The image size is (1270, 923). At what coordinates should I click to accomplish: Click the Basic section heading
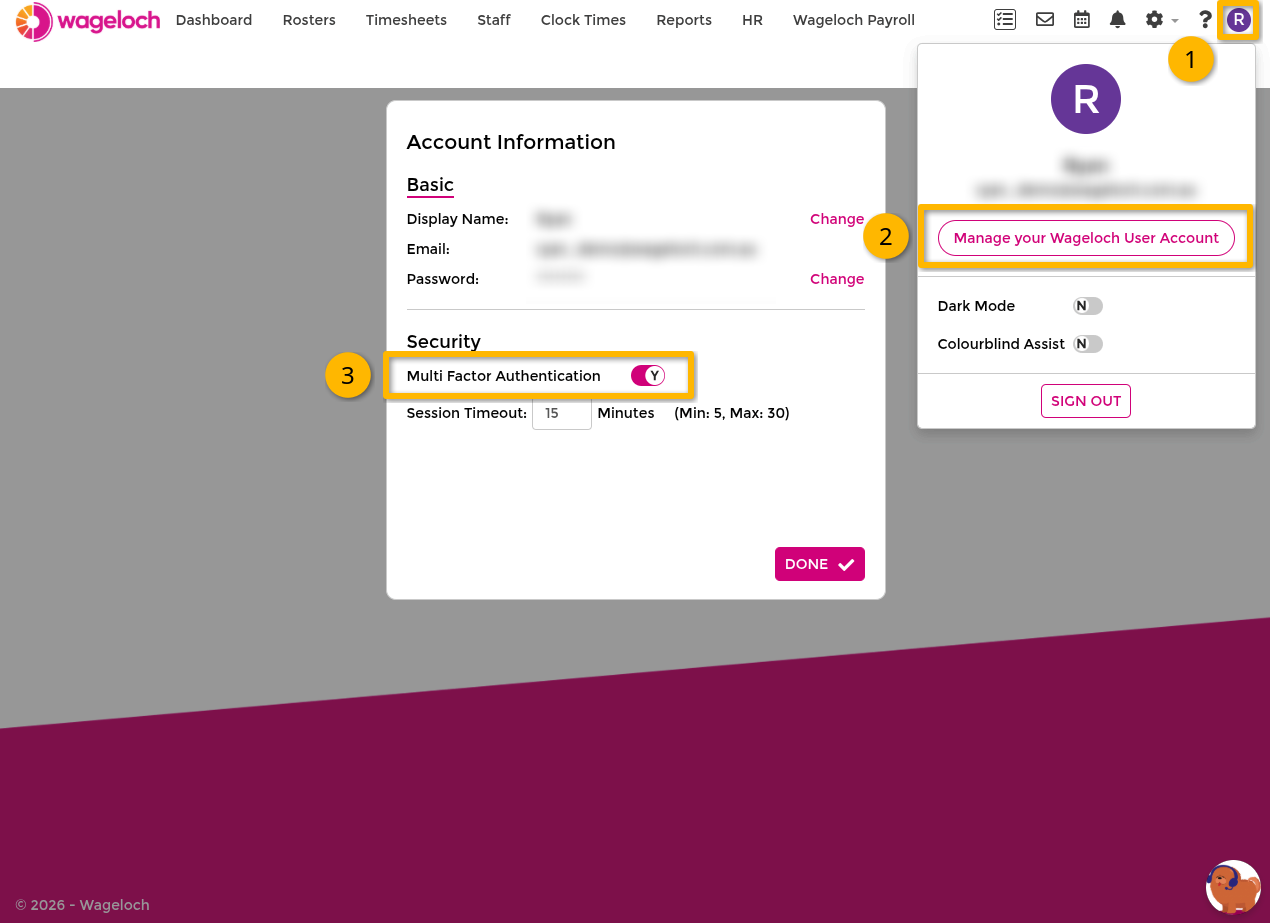430,185
